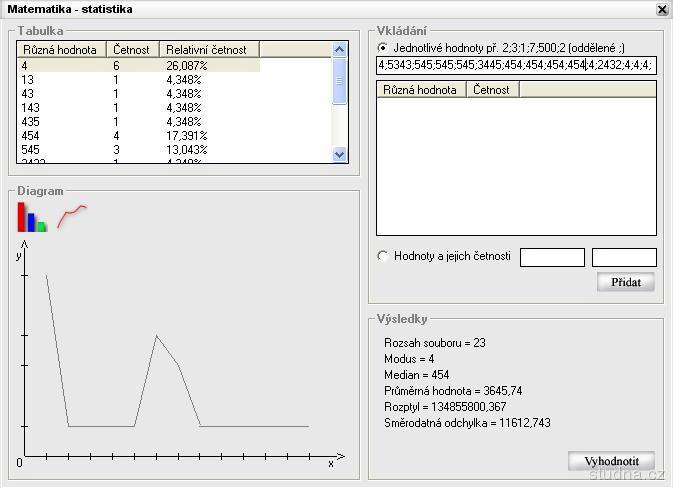Select the red line graph icon
The width and height of the screenshot is (673, 488).
72,215
